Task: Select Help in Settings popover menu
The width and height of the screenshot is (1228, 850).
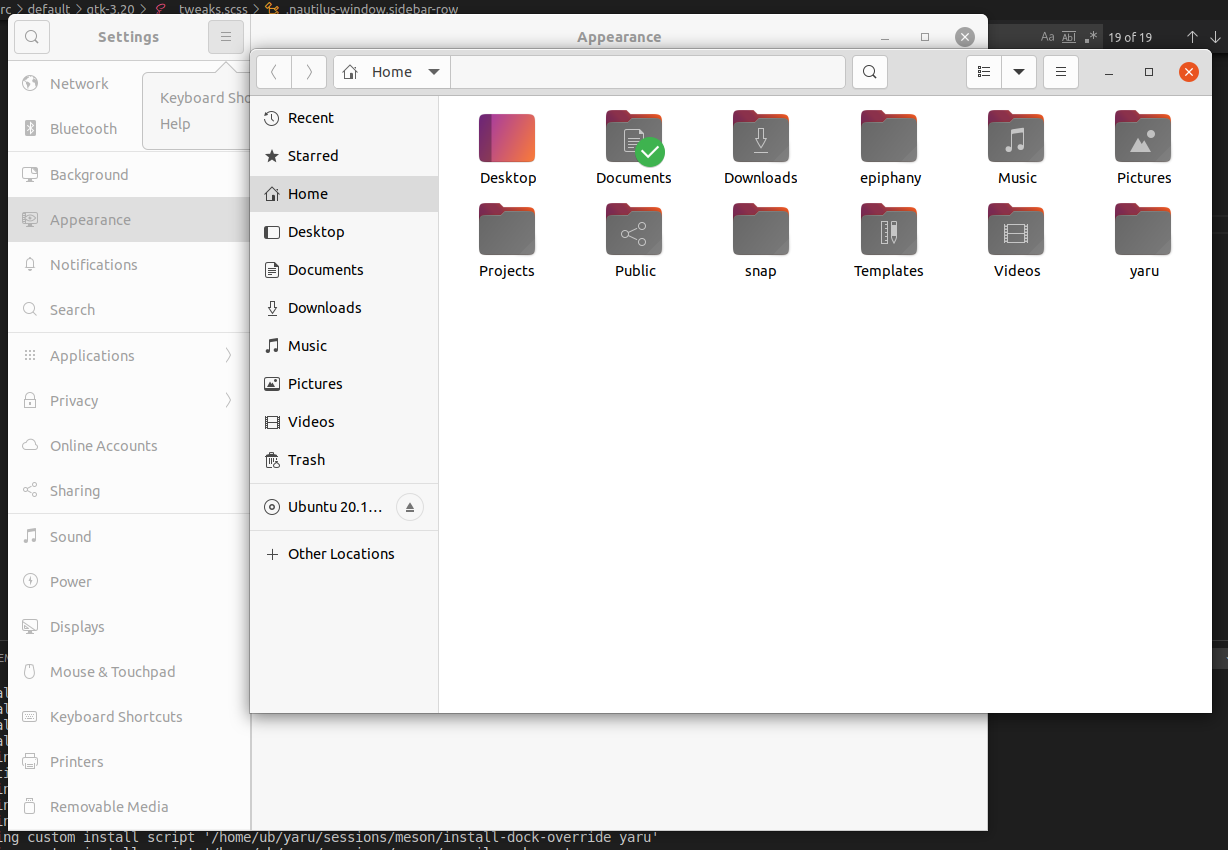Action: (175, 124)
